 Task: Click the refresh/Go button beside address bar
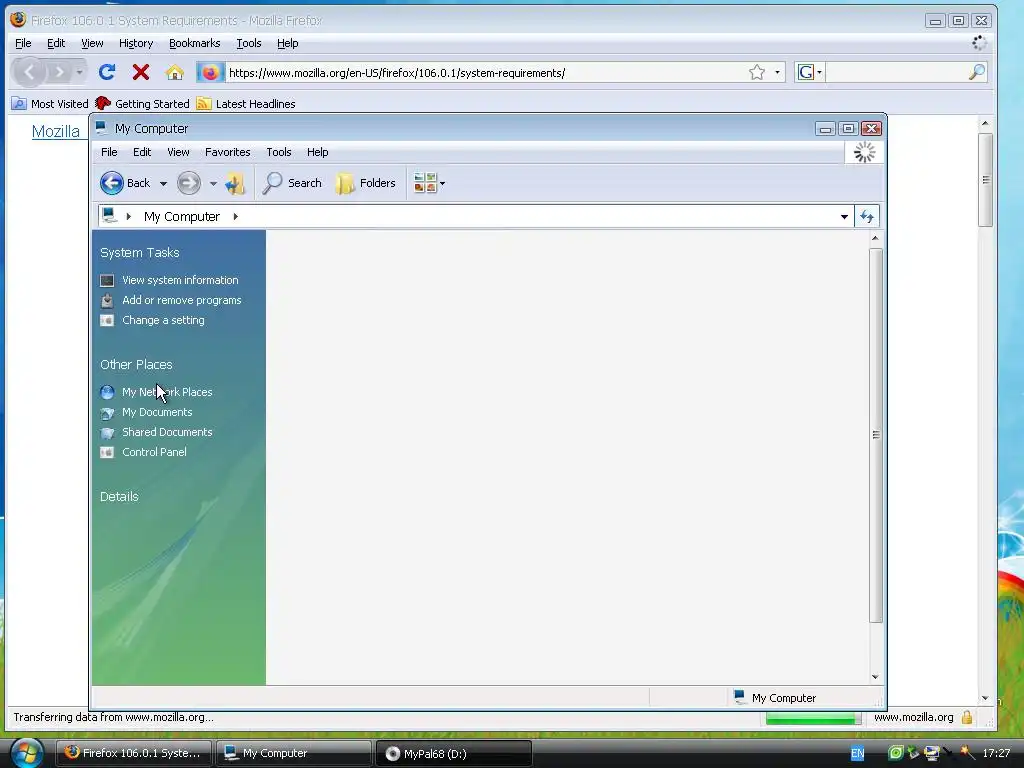867,217
